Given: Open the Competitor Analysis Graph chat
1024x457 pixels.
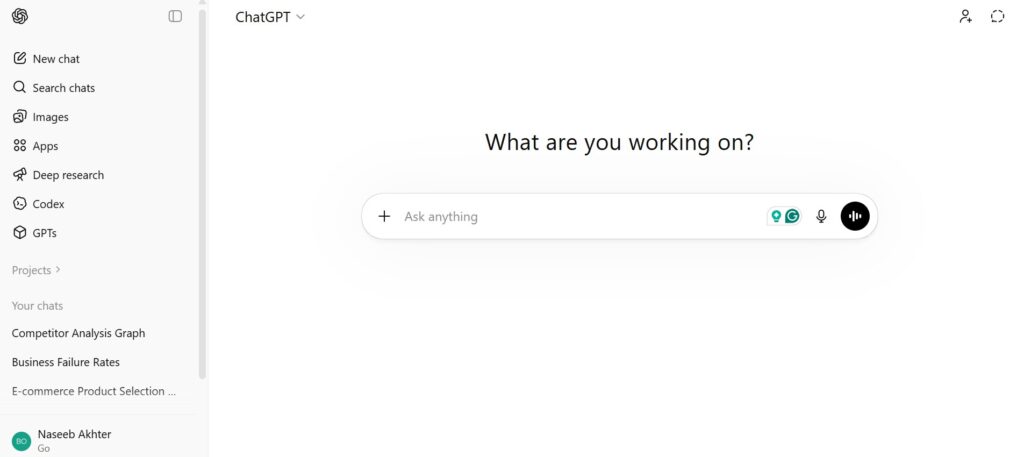Looking at the screenshot, I should pos(78,333).
